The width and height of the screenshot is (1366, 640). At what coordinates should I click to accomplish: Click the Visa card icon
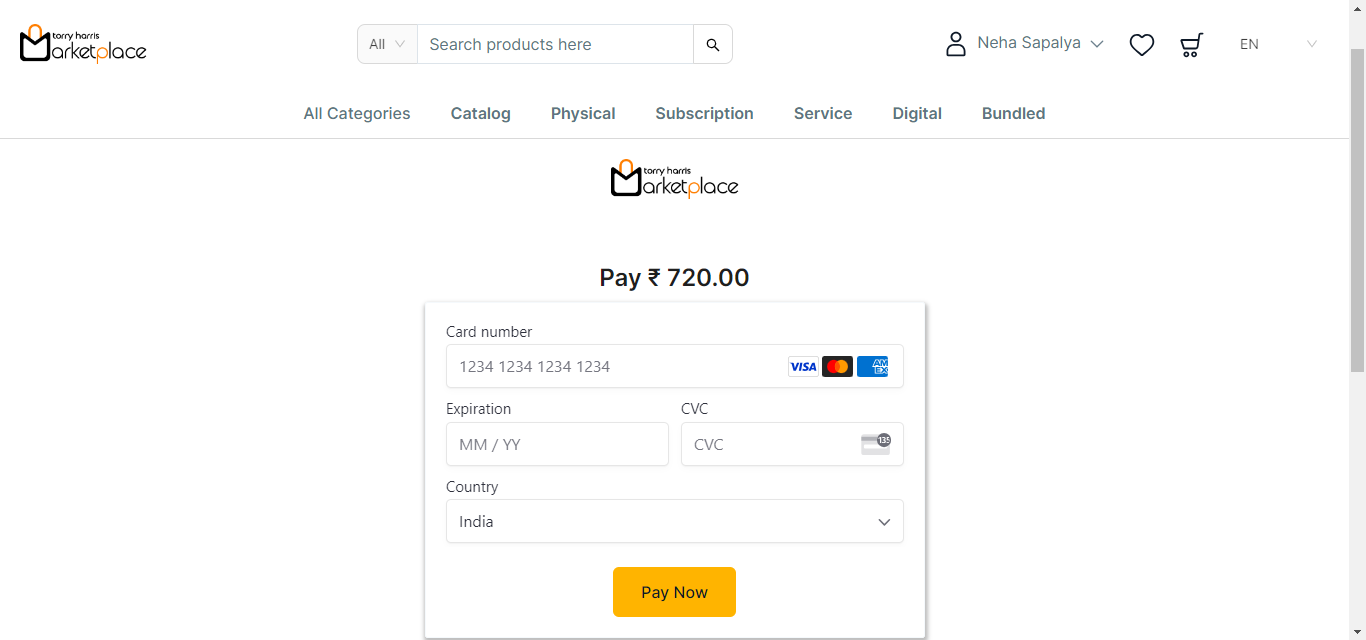tap(803, 367)
